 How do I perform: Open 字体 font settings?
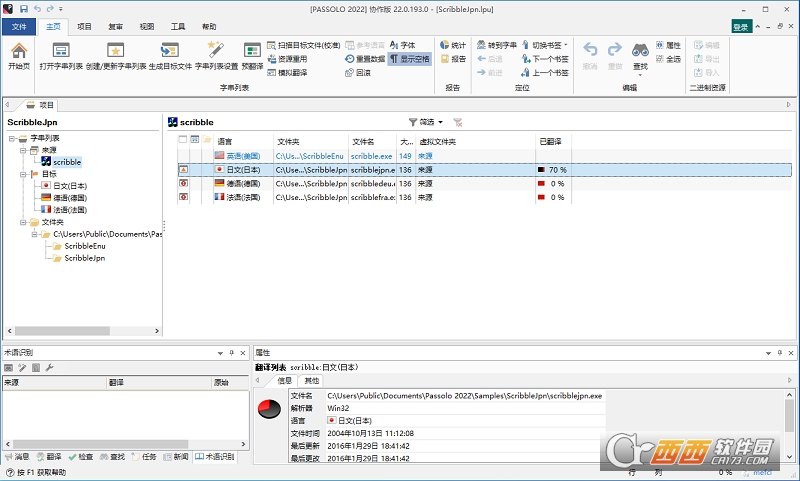pyautogui.click(x=403, y=45)
